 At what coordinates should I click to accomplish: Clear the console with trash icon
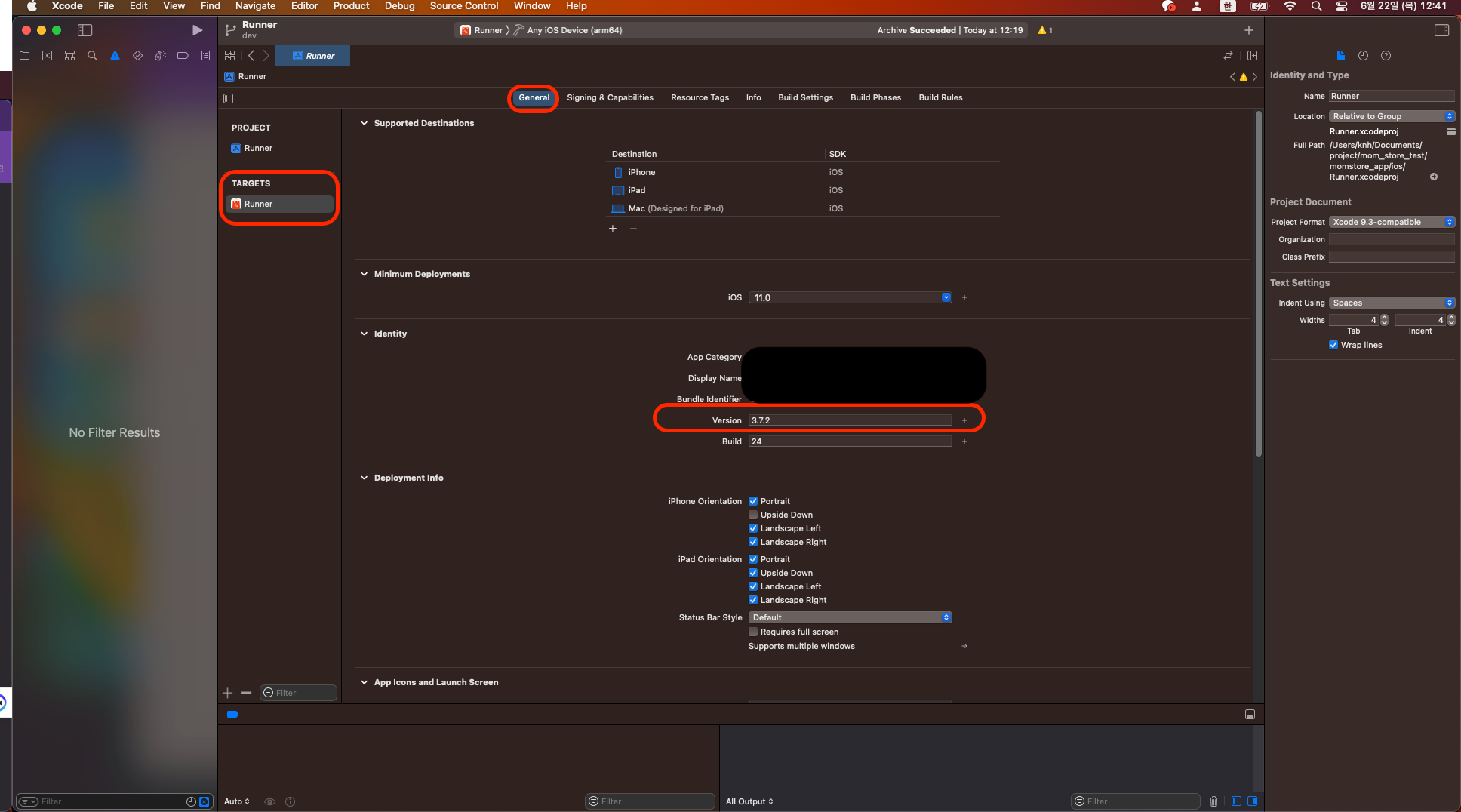(x=1213, y=801)
